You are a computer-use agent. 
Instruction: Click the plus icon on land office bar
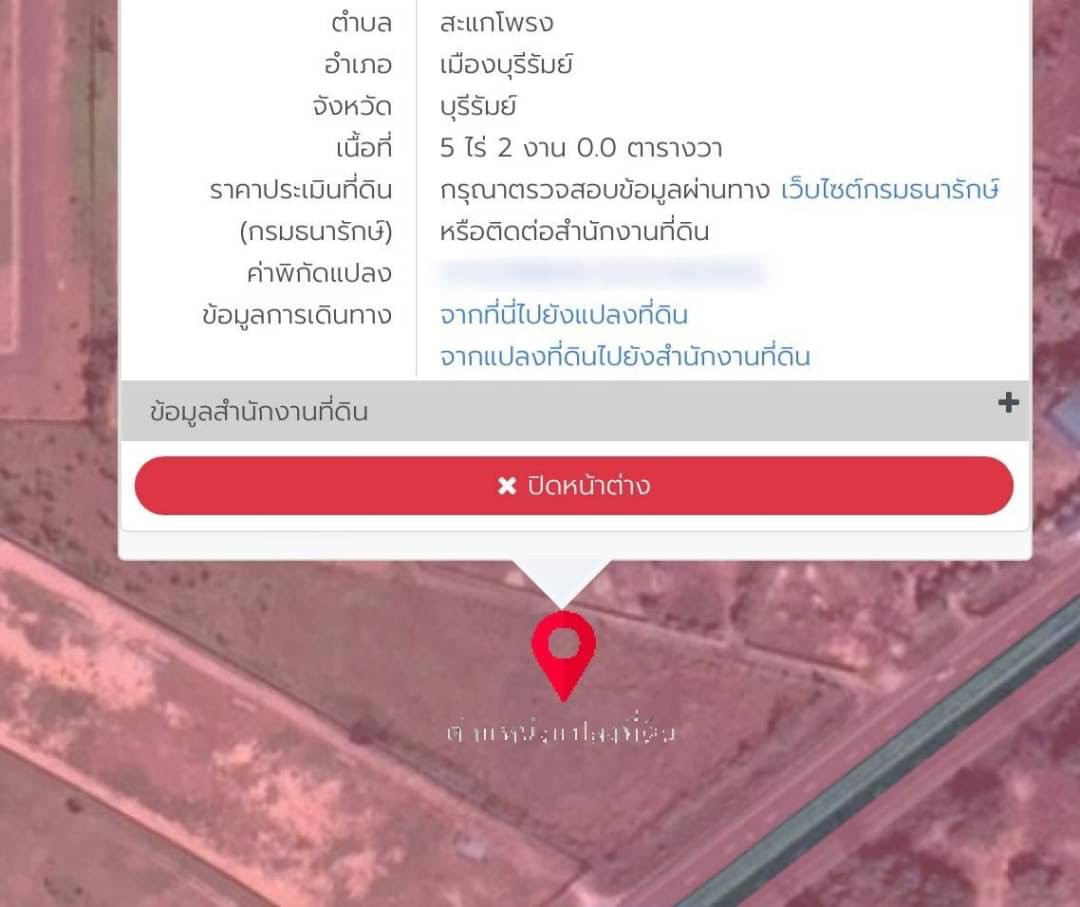point(1008,402)
